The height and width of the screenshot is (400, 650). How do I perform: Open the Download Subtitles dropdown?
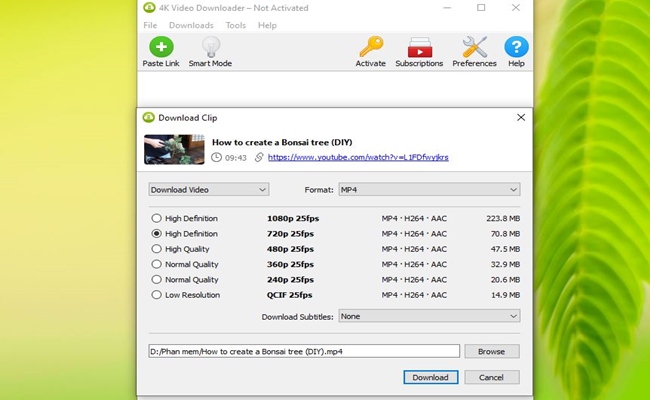429,316
